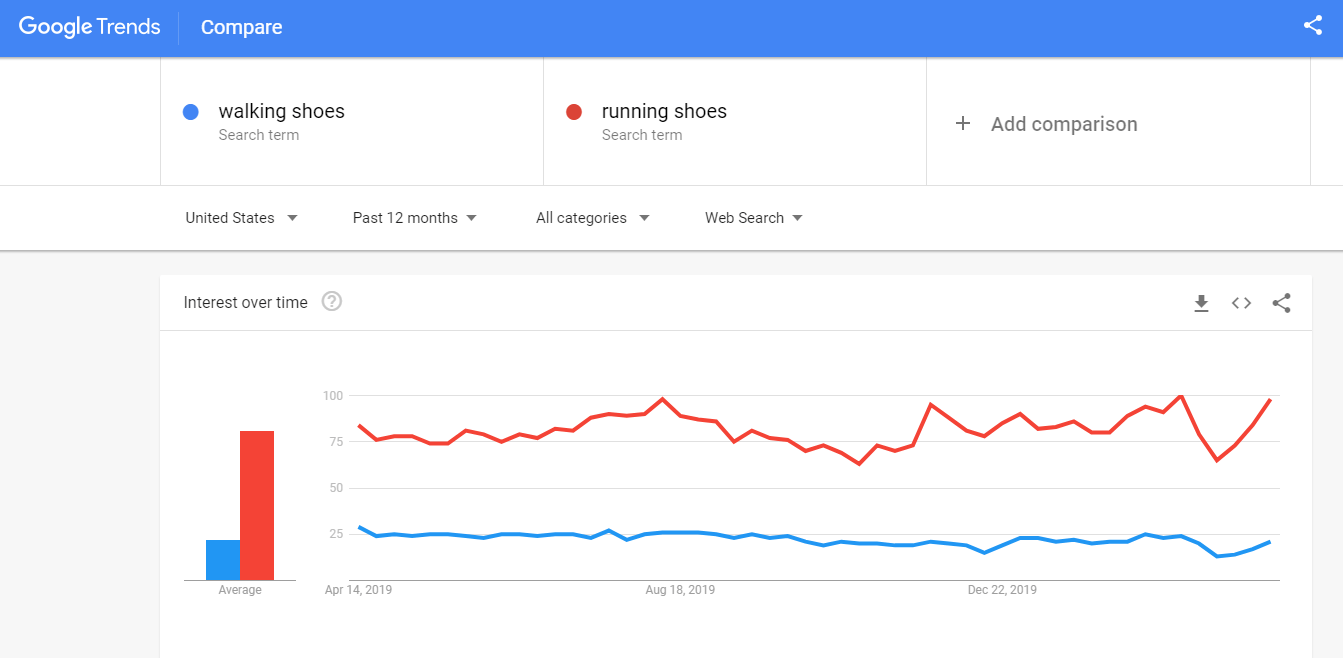
Task: Click the plus icon next to Add comparison
Action: (963, 123)
